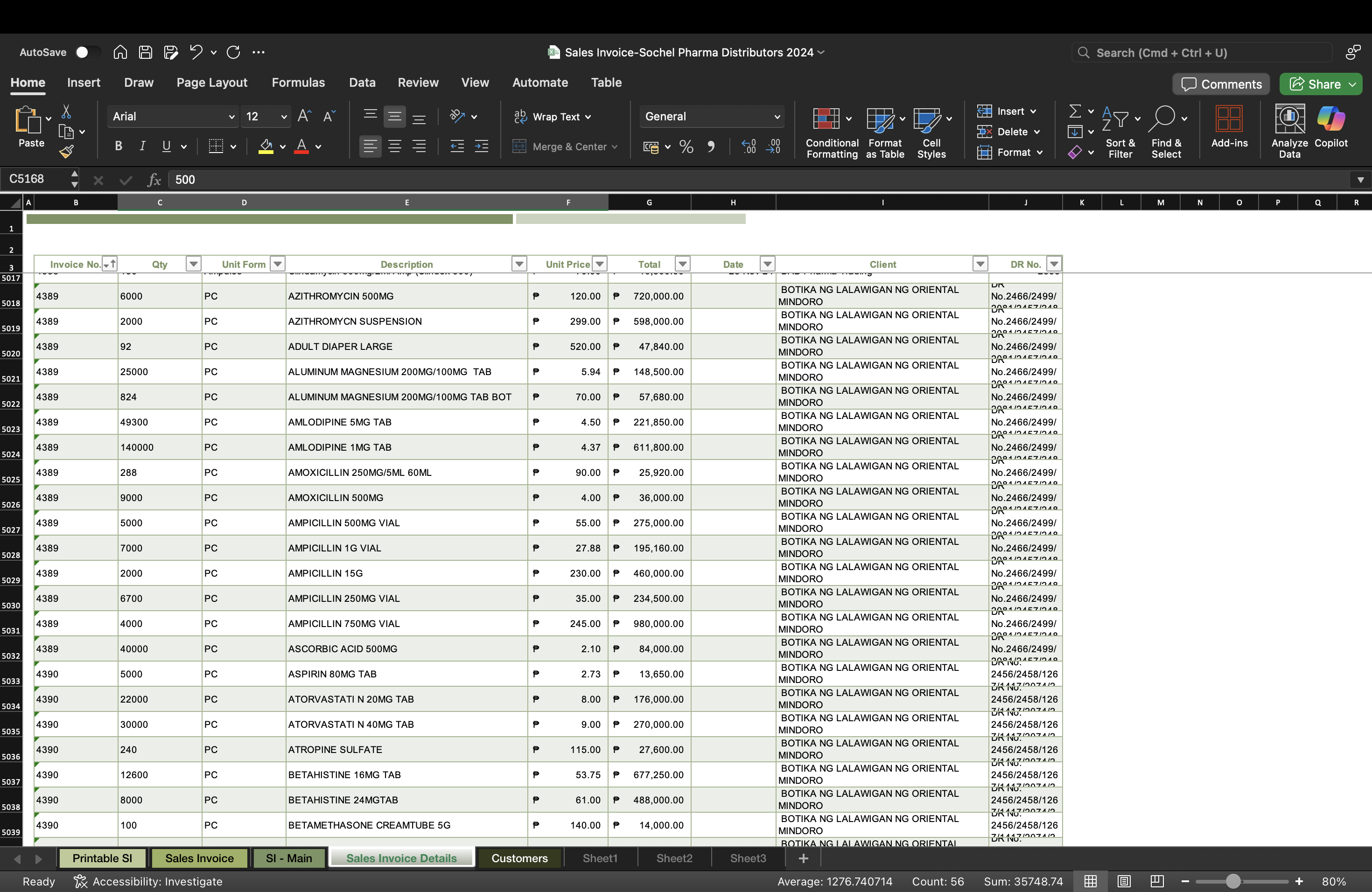Click the Home icon in title bar
Screen dimensions: 1372x892
click(120, 52)
